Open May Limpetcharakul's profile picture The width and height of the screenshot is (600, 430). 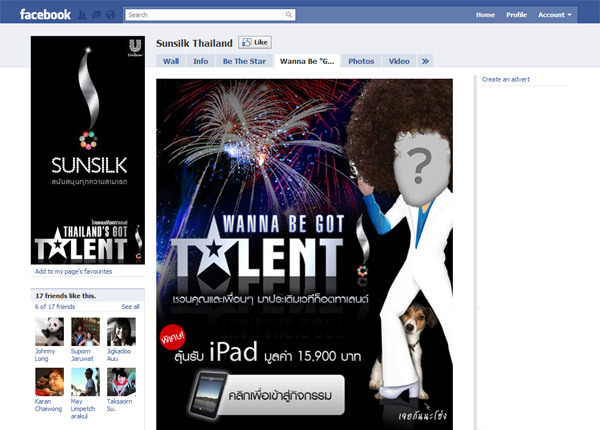click(85, 382)
